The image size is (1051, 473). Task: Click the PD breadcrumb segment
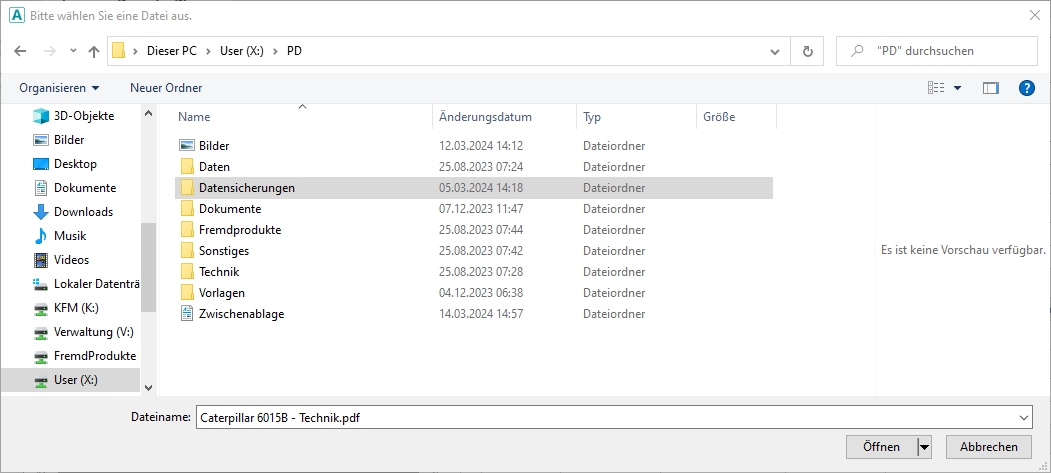click(x=294, y=51)
